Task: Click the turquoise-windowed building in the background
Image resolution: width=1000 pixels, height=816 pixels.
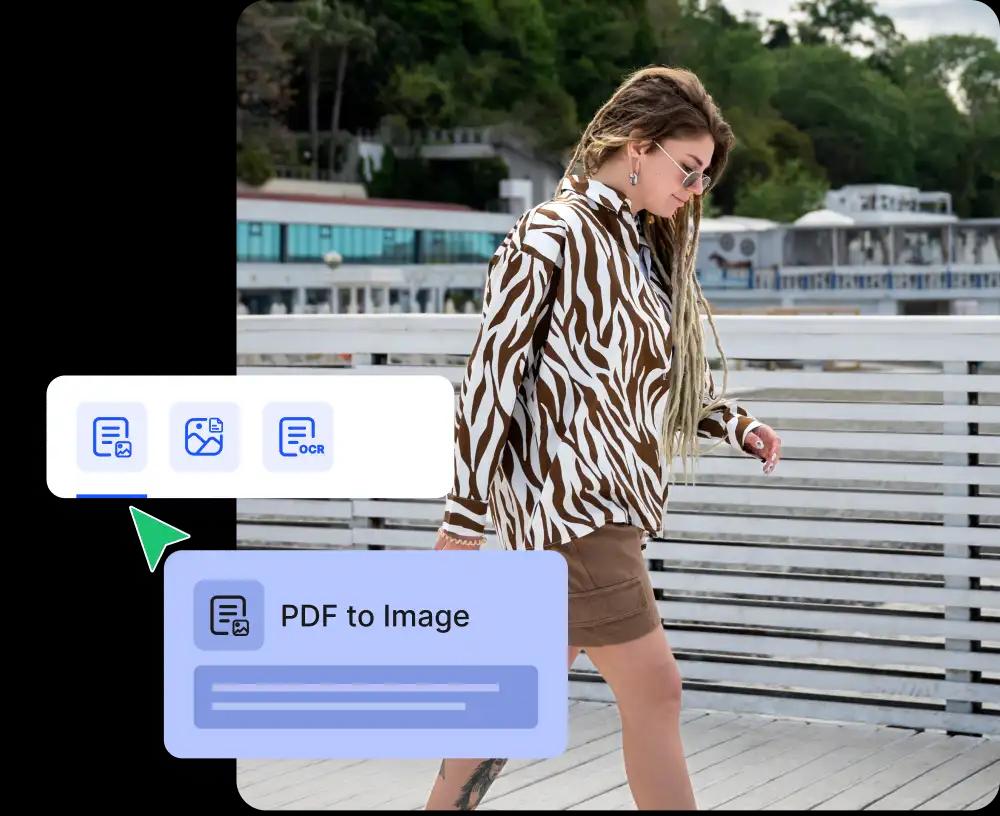Action: click(x=370, y=242)
